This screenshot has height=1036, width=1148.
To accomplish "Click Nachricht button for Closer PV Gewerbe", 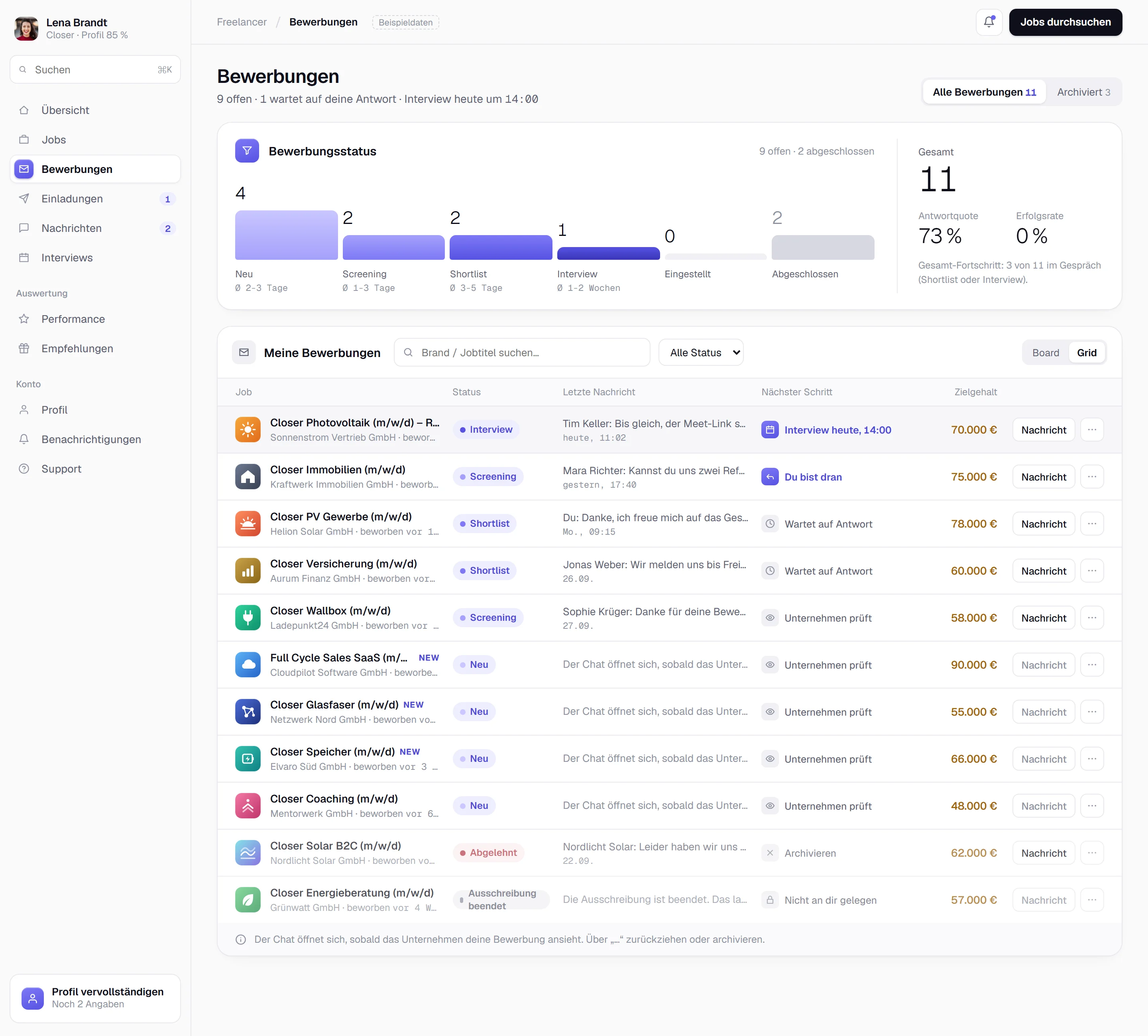I will pyautogui.click(x=1043, y=524).
